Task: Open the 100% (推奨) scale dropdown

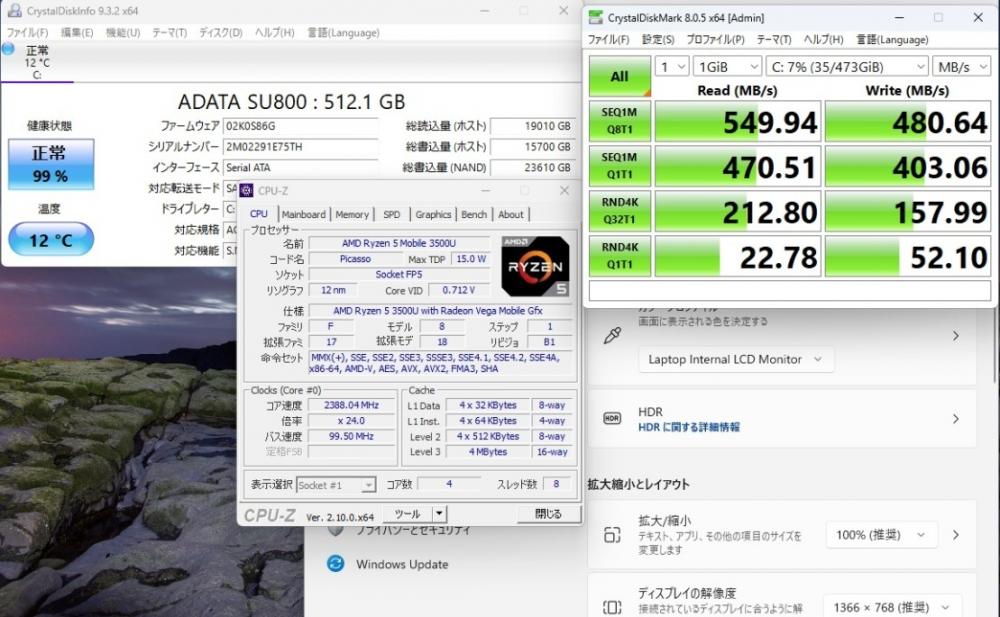Action: point(881,535)
